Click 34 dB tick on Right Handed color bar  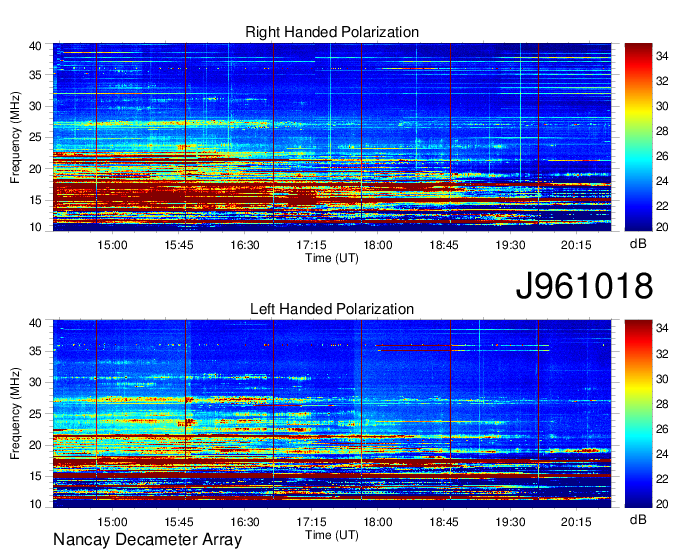point(662,56)
